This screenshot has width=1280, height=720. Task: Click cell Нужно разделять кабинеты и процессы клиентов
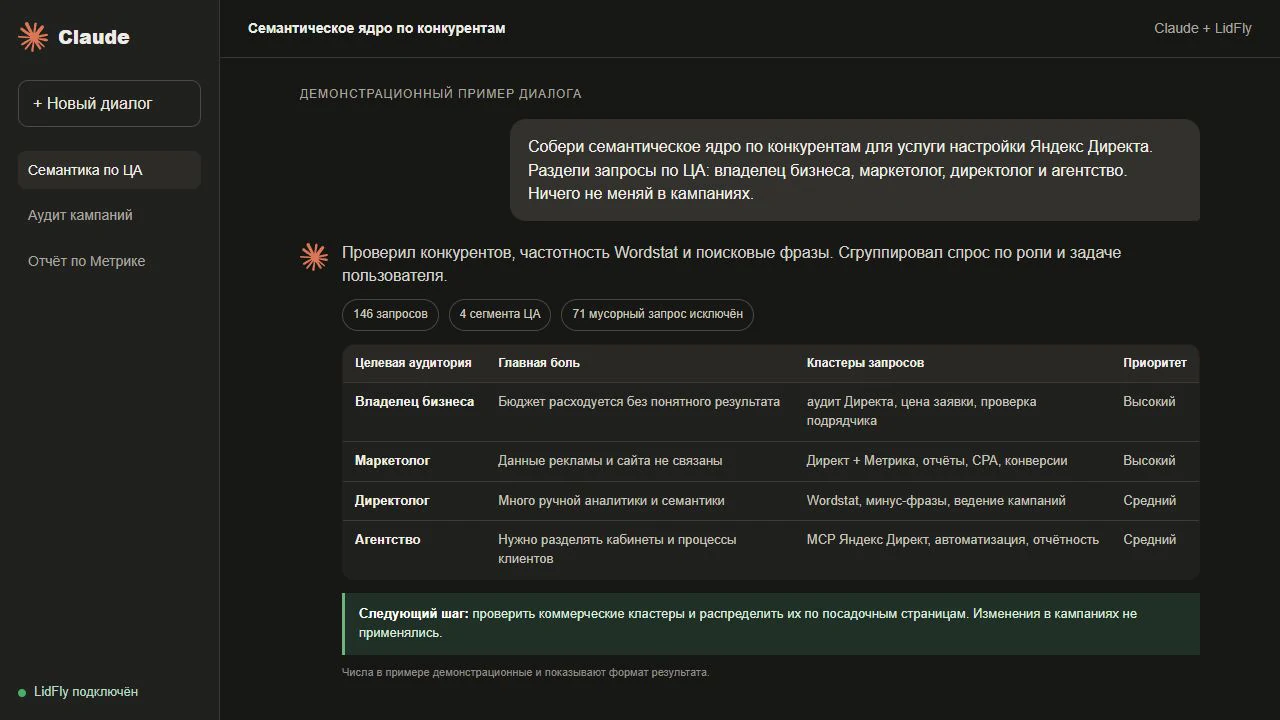[617, 549]
